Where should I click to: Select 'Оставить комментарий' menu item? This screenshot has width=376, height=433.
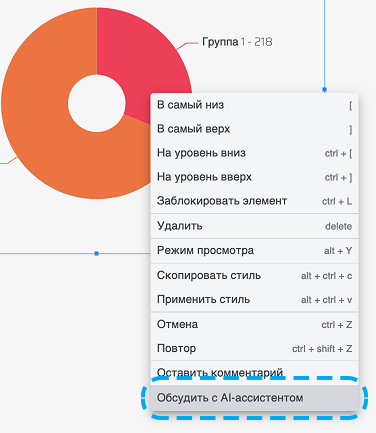(254, 373)
